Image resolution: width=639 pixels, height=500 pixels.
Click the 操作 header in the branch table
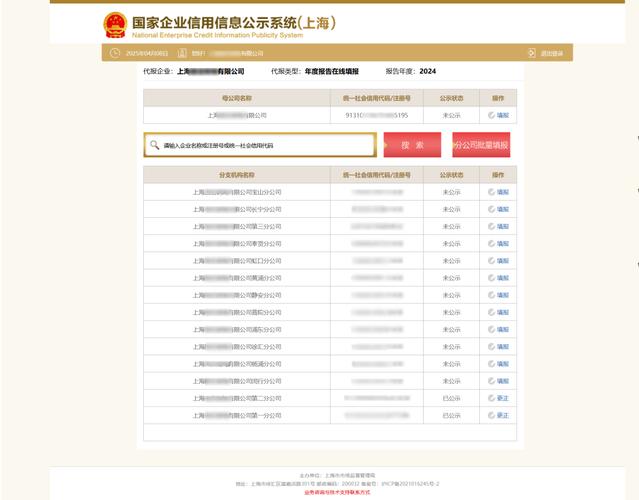[498, 175]
